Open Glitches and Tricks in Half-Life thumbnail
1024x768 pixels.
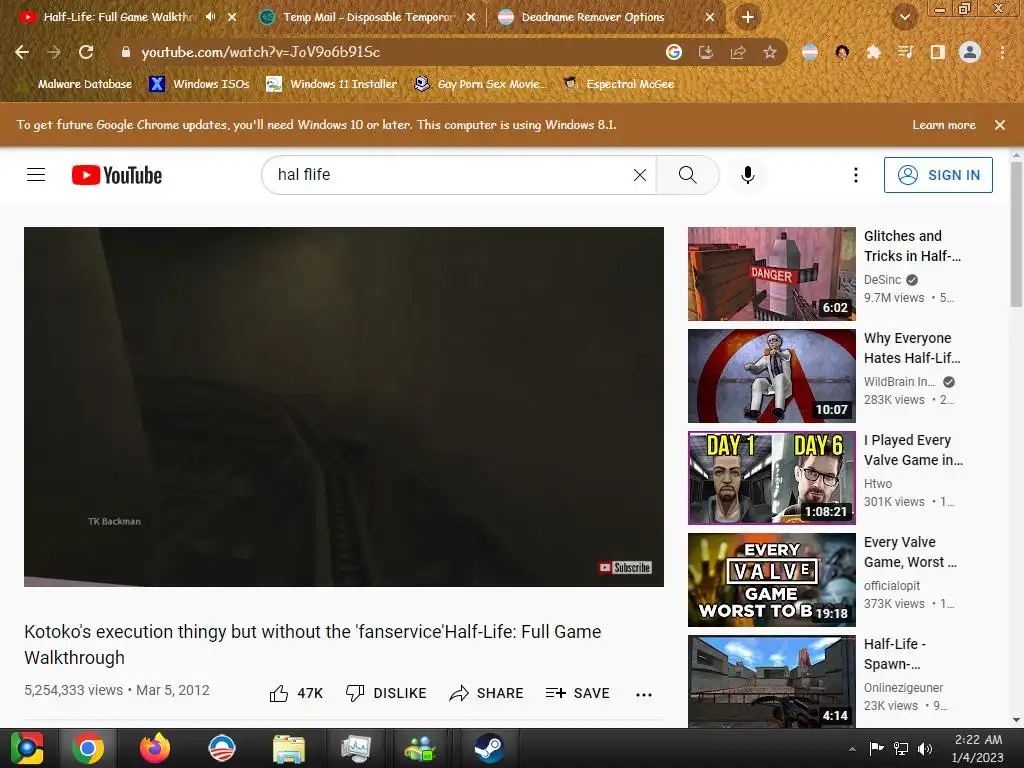(x=771, y=274)
